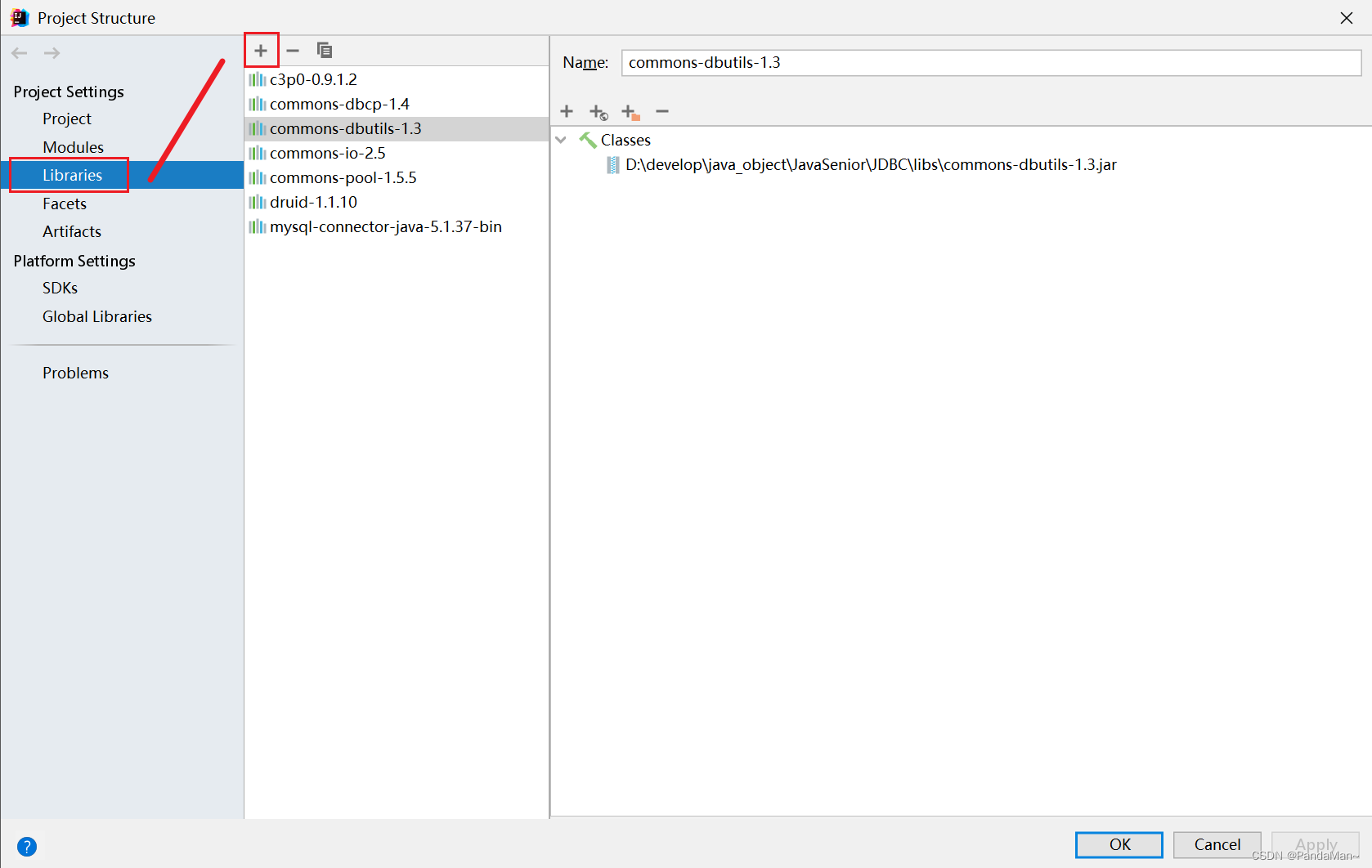Click the Classes hammer icon

point(588,140)
